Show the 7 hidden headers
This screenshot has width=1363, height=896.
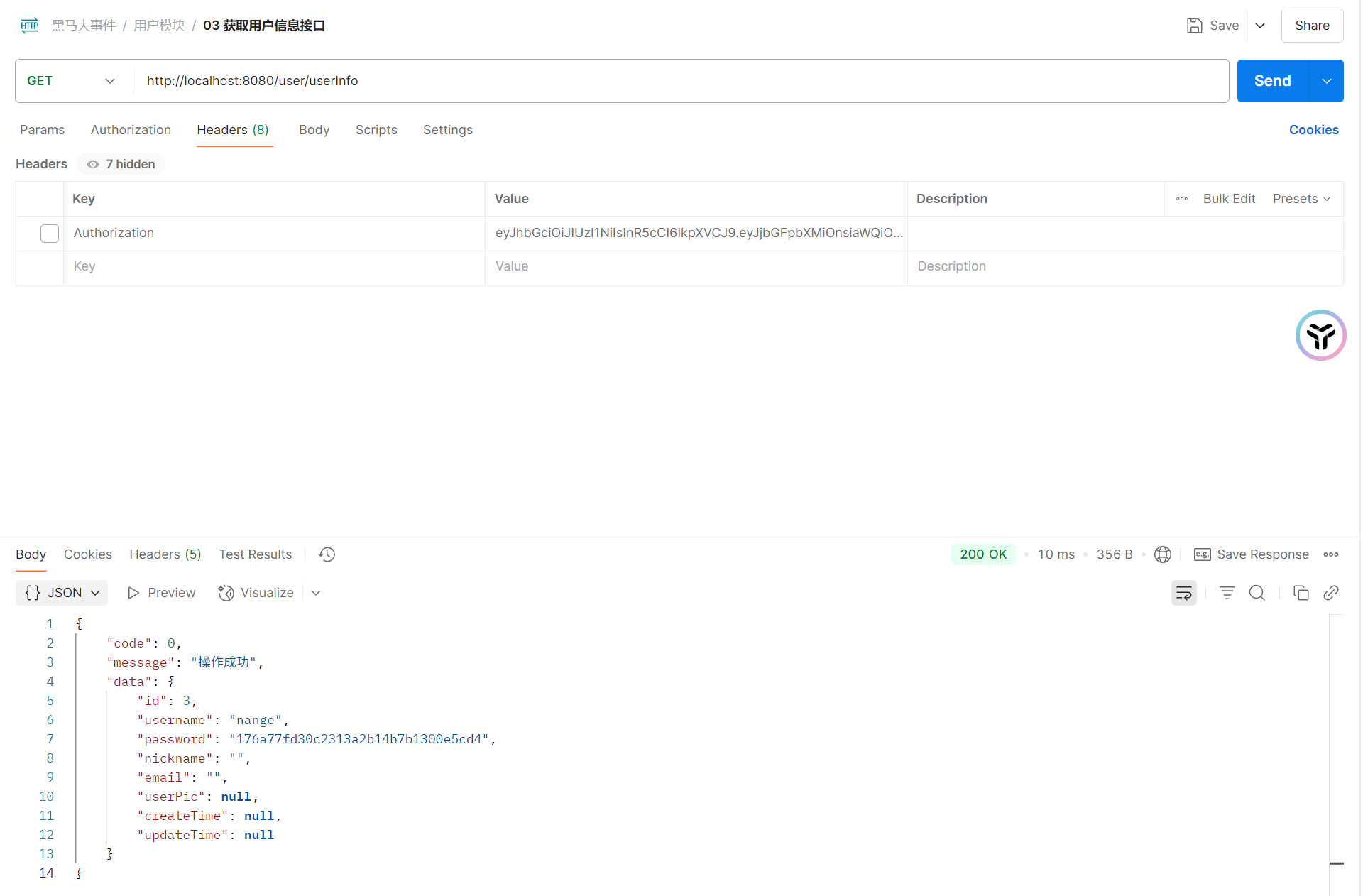click(x=121, y=164)
